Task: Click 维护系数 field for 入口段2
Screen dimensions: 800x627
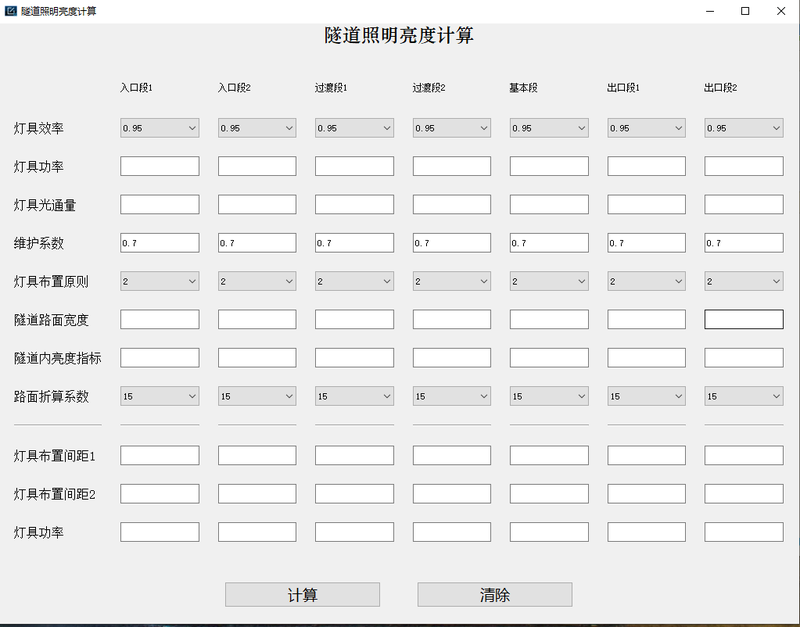Action: coord(257,243)
